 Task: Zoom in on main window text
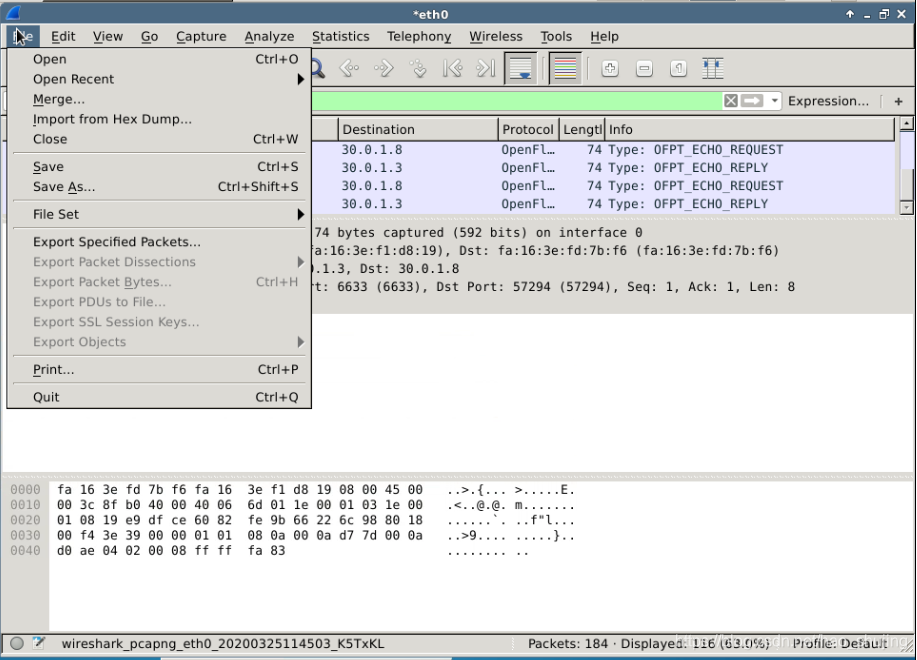(x=610, y=68)
